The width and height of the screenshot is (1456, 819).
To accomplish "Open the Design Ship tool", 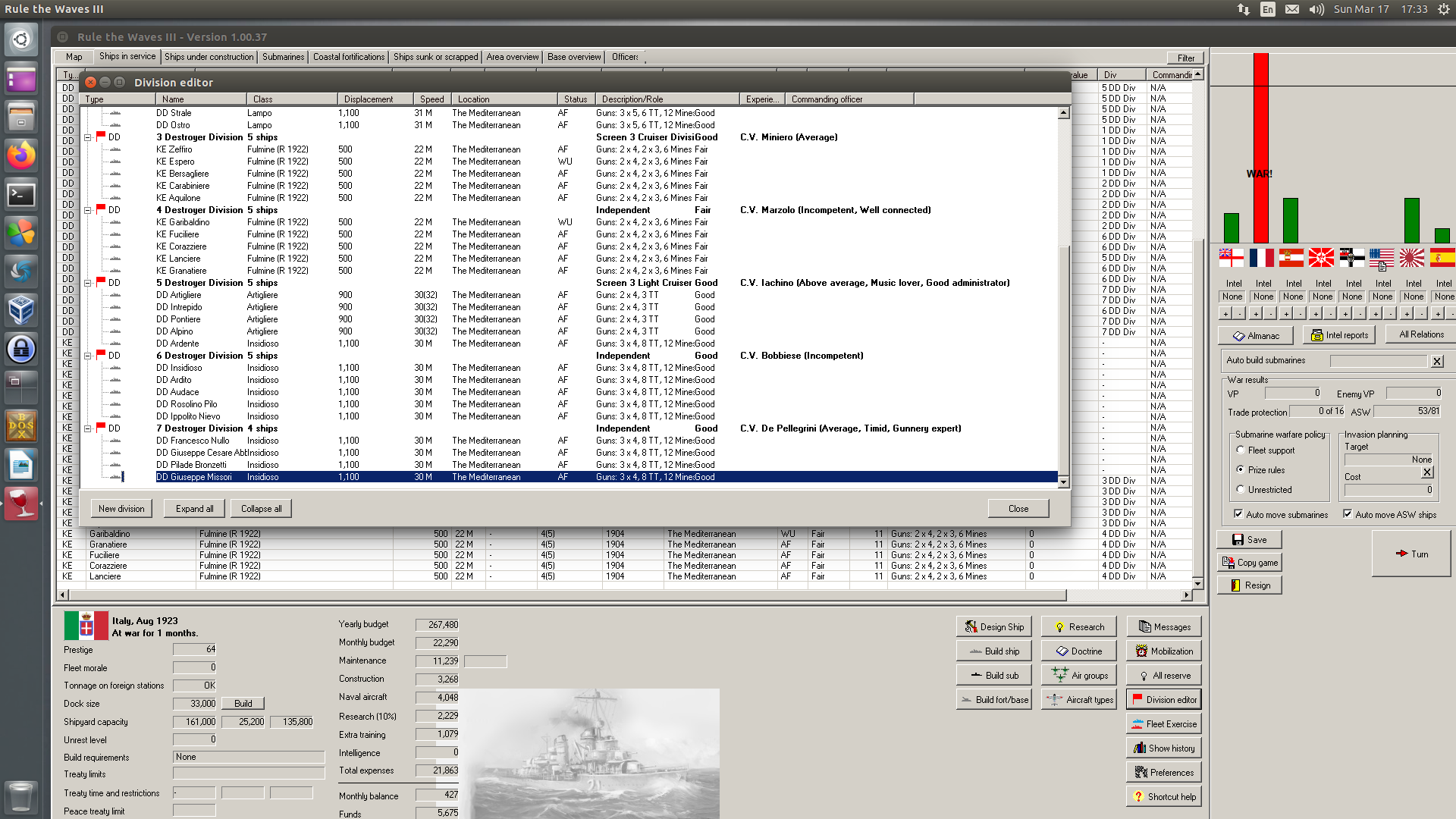I will click(x=993, y=626).
